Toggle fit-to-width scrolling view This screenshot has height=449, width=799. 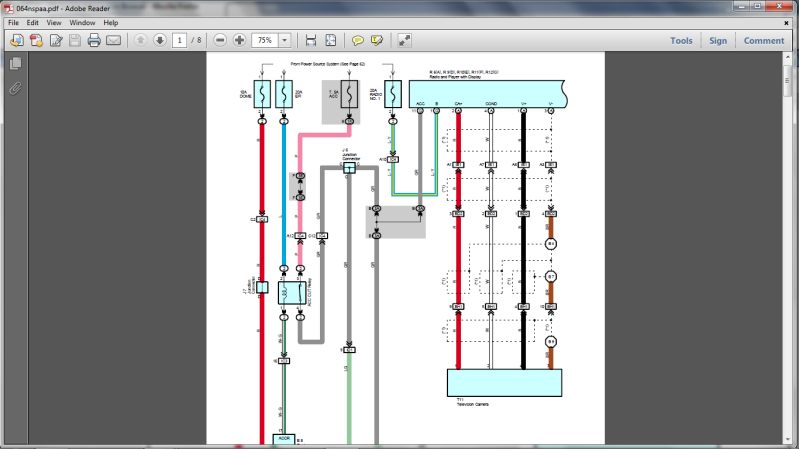coord(311,41)
